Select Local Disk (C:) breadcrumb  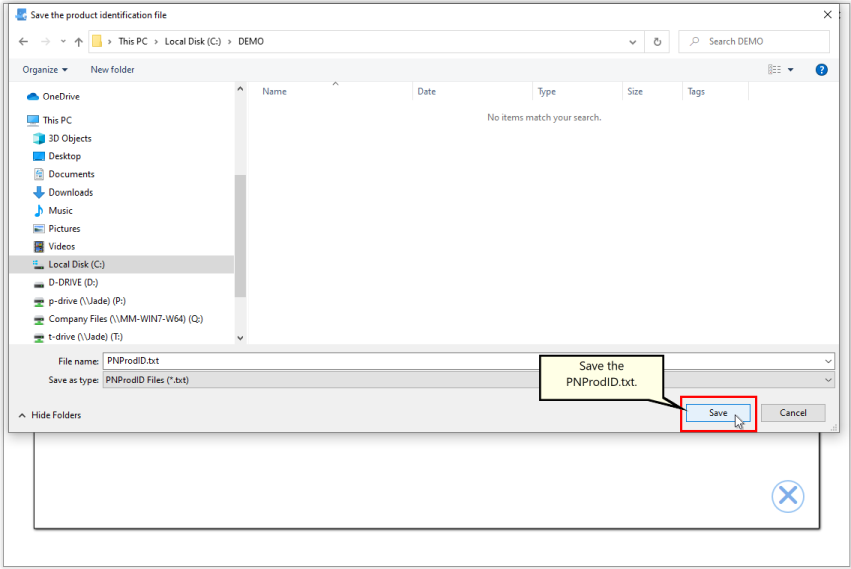click(x=193, y=41)
